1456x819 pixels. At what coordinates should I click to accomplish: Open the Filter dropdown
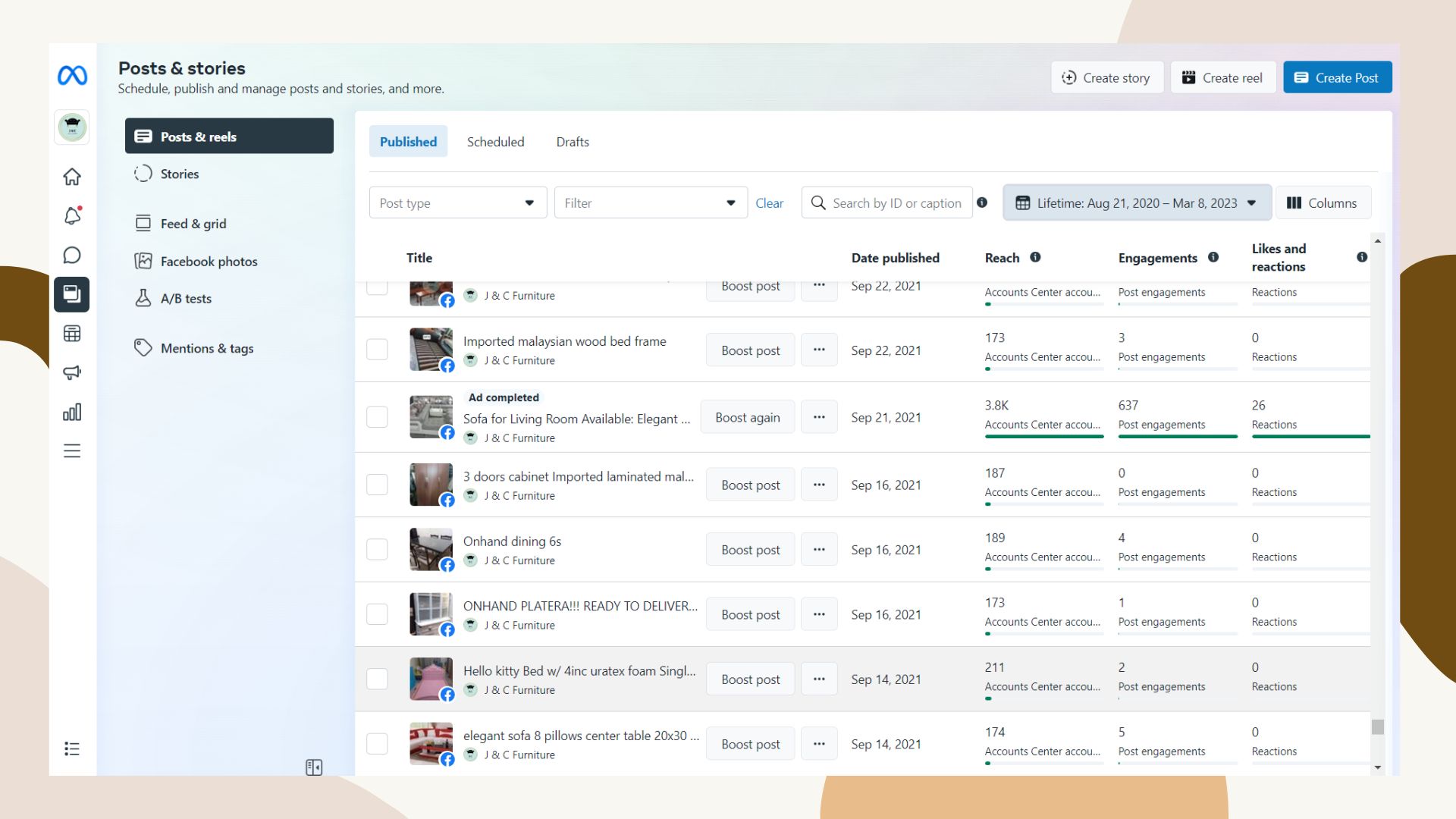pos(650,203)
